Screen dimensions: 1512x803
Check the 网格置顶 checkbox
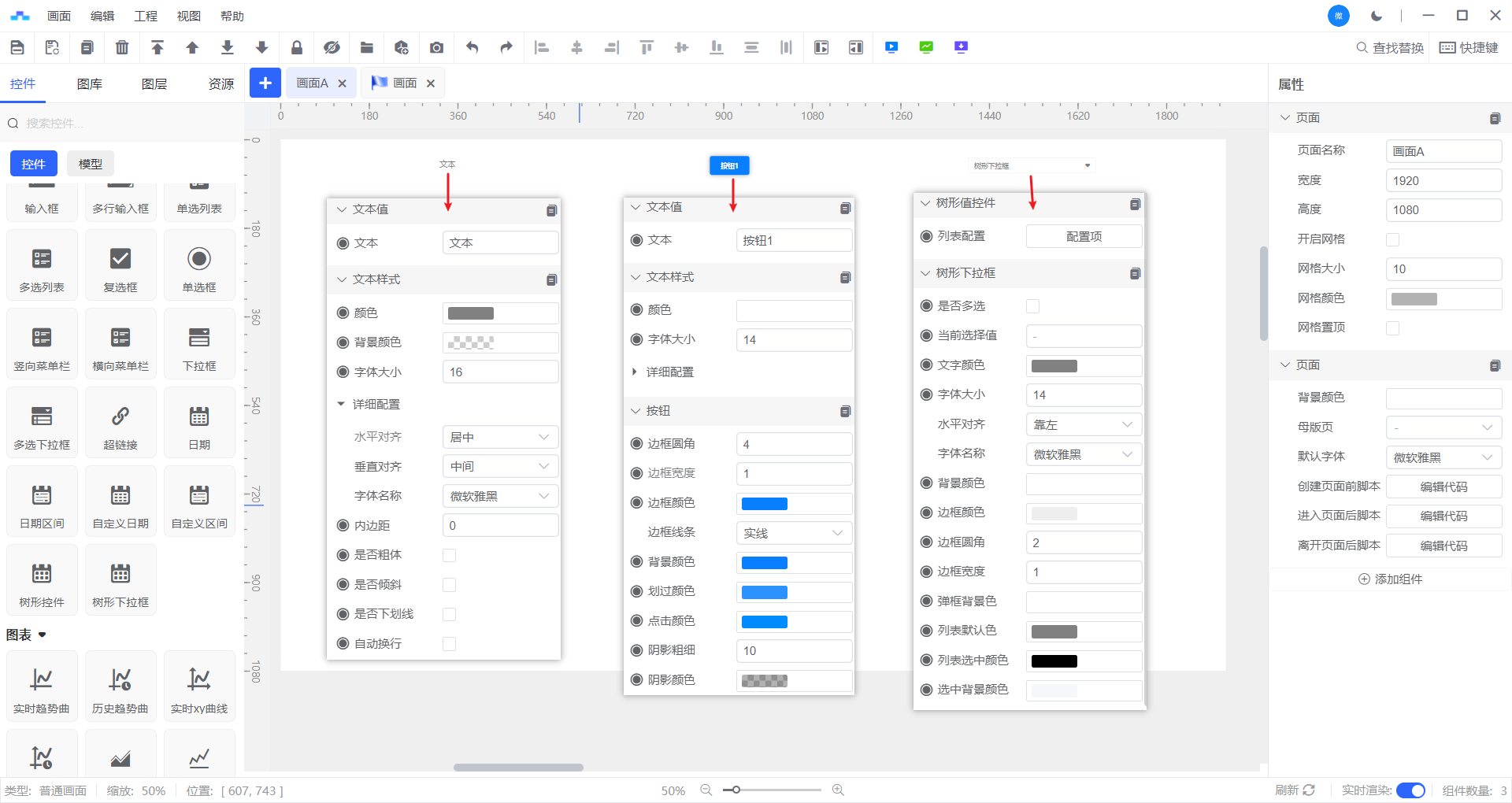click(x=1392, y=328)
